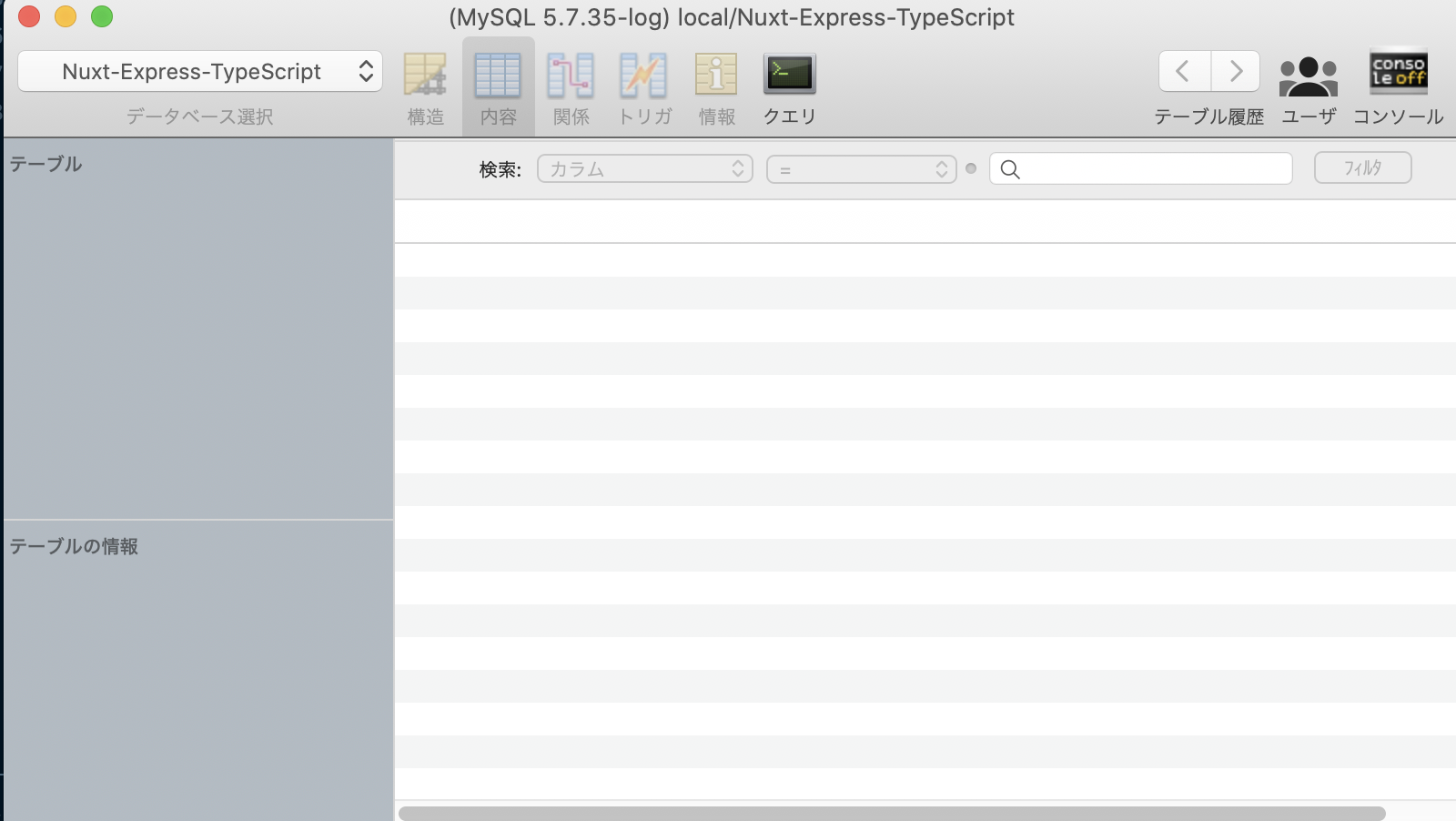Viewport: 1456px width, 821px height.
Task: Click the magnifier icon in search field
Action: [x=1010, y=168]
